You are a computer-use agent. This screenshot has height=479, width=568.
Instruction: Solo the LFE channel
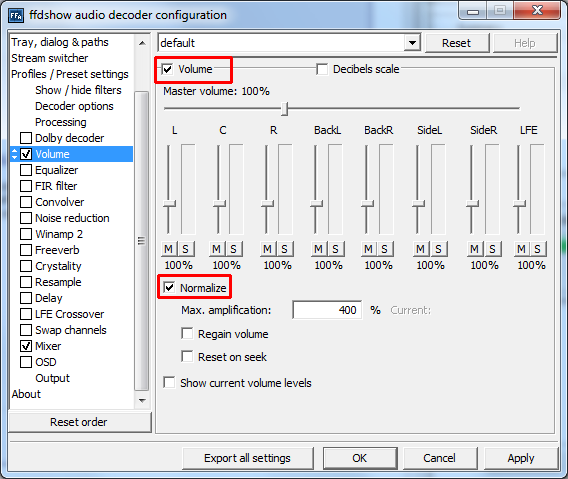(x=538, y=249)
